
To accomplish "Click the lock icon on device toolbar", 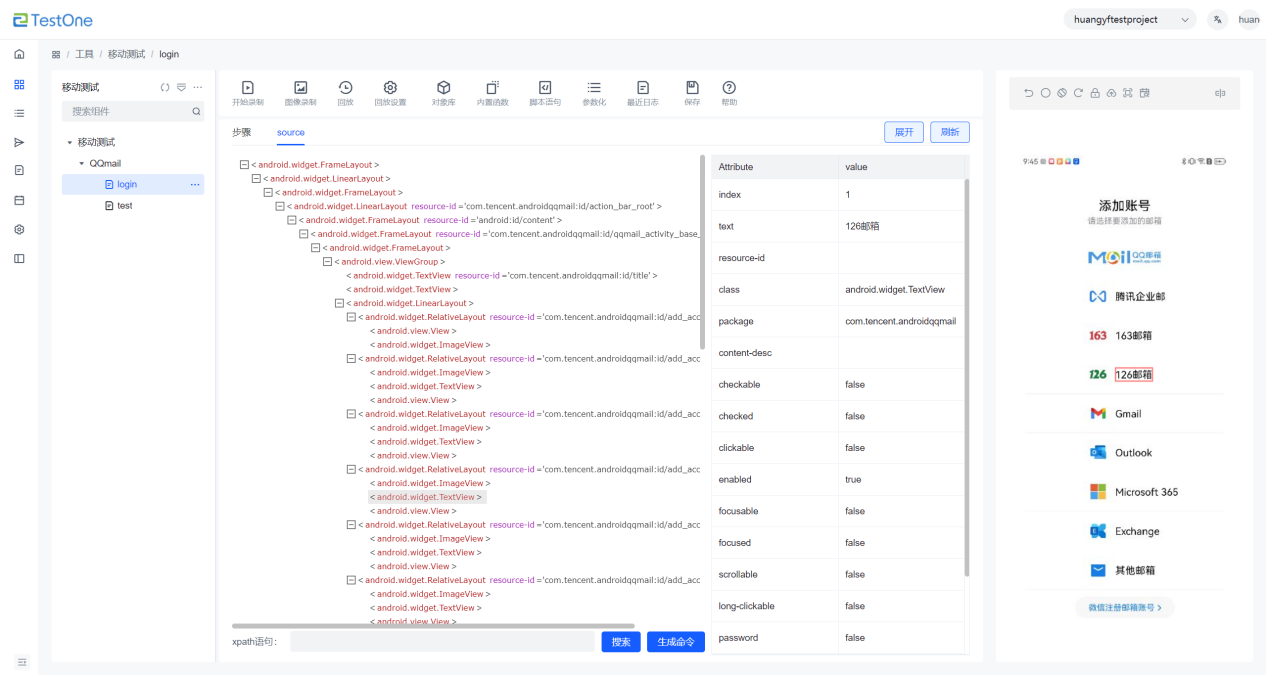I will [1095, 93].
